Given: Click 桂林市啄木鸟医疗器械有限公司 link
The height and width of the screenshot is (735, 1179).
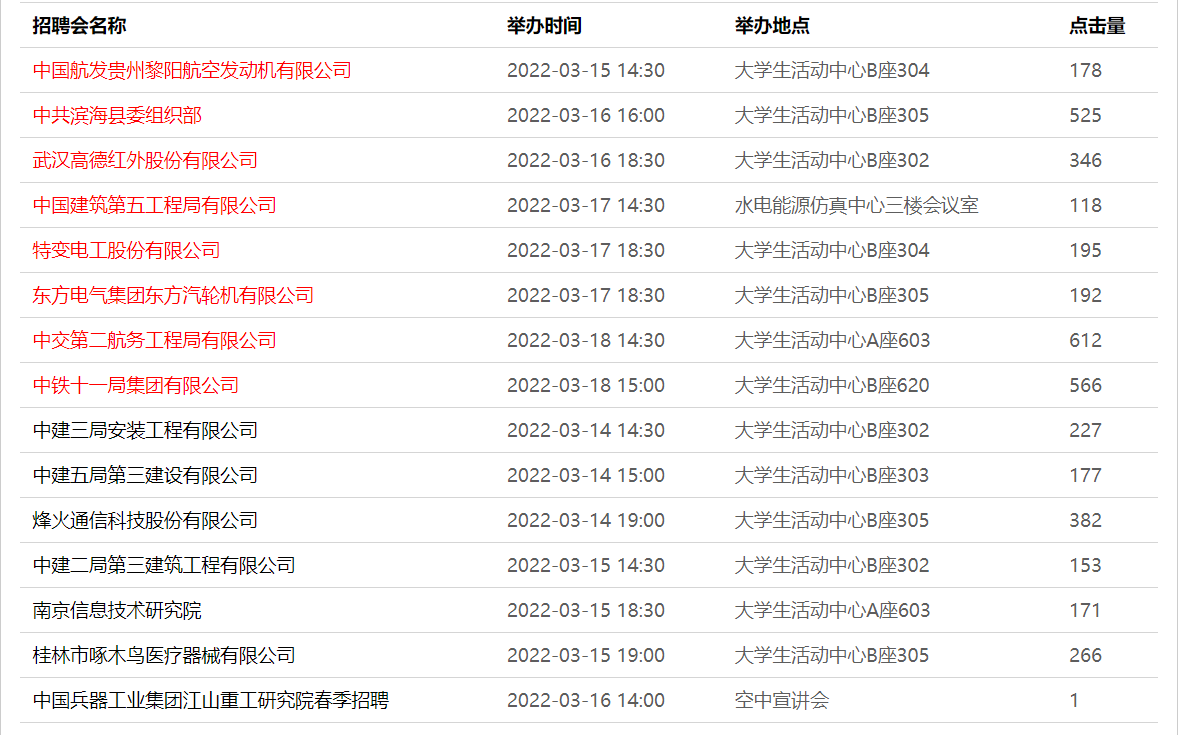Looking at the screenshot, I should coord(164,656).
